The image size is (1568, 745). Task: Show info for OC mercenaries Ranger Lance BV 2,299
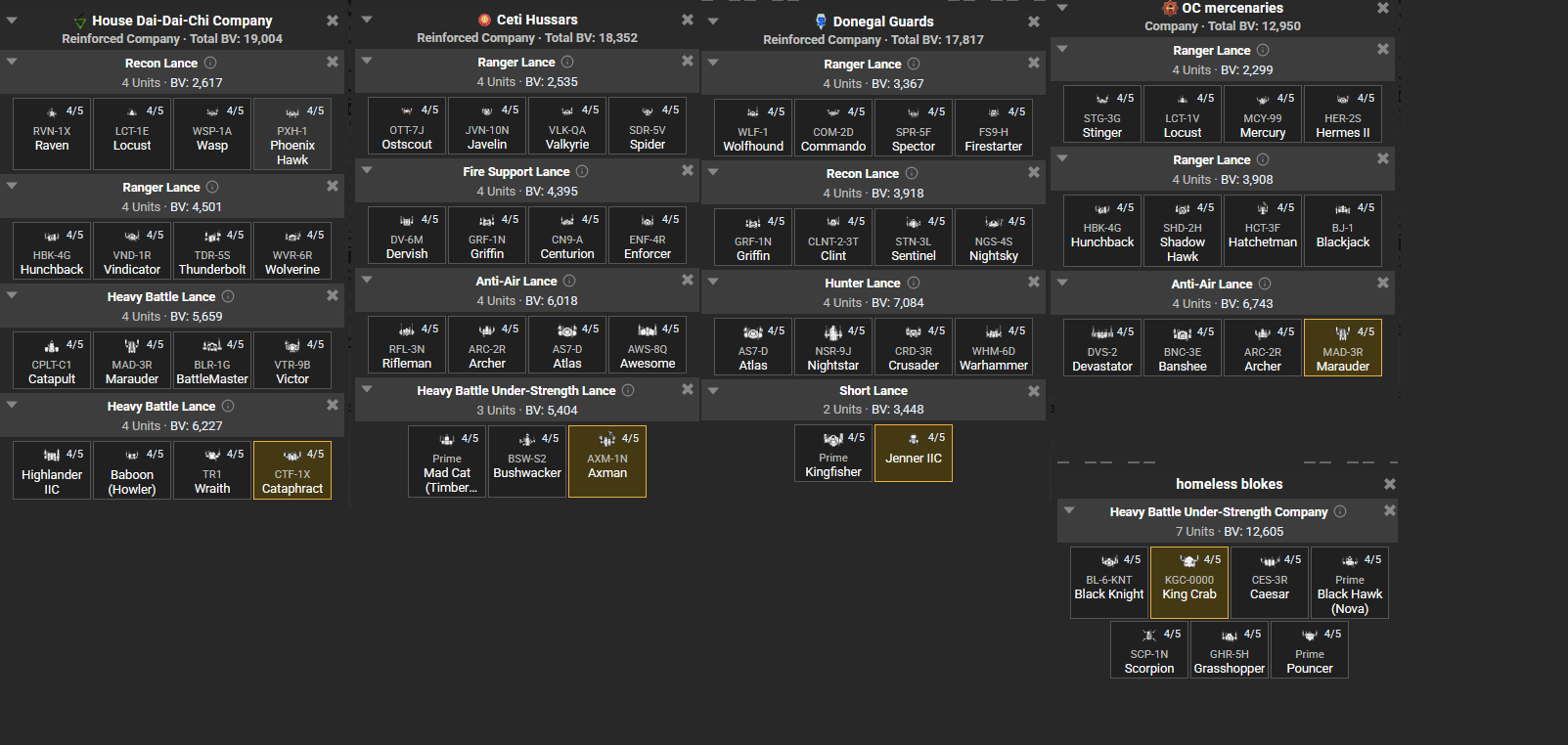tap(1263, 50)
